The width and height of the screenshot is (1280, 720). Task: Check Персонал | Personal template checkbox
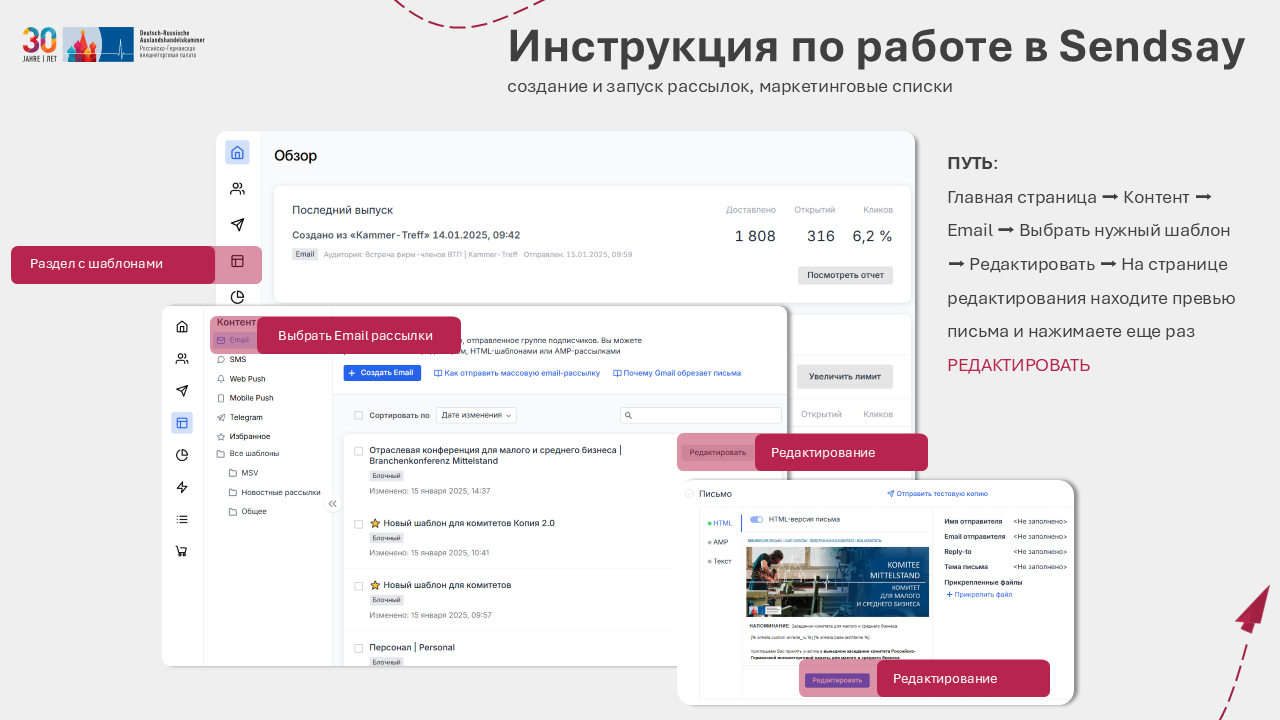click(x=359, y=647)
